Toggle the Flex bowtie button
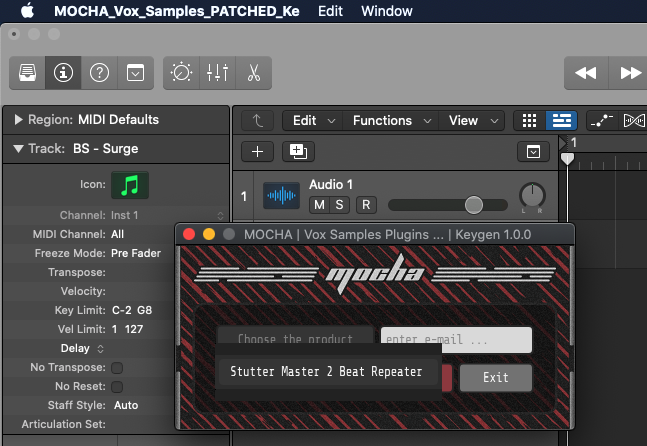Viewport: 647px width, 446px height. (633, 120)
